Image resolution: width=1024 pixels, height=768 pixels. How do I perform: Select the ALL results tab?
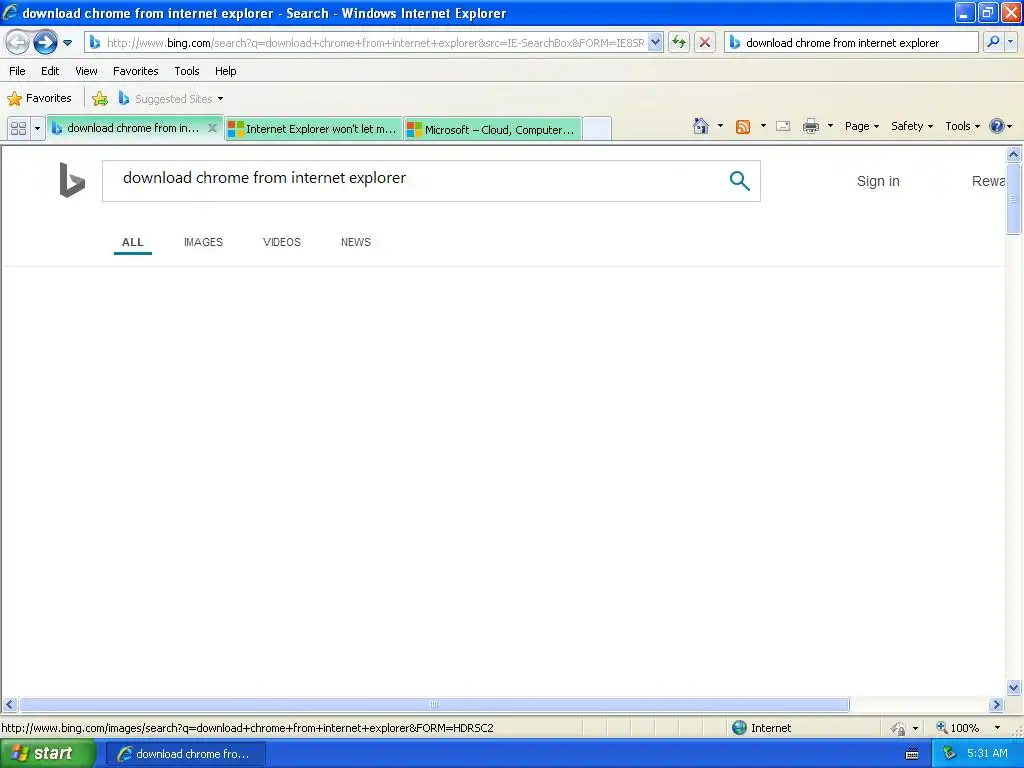(x=133, y=242)
